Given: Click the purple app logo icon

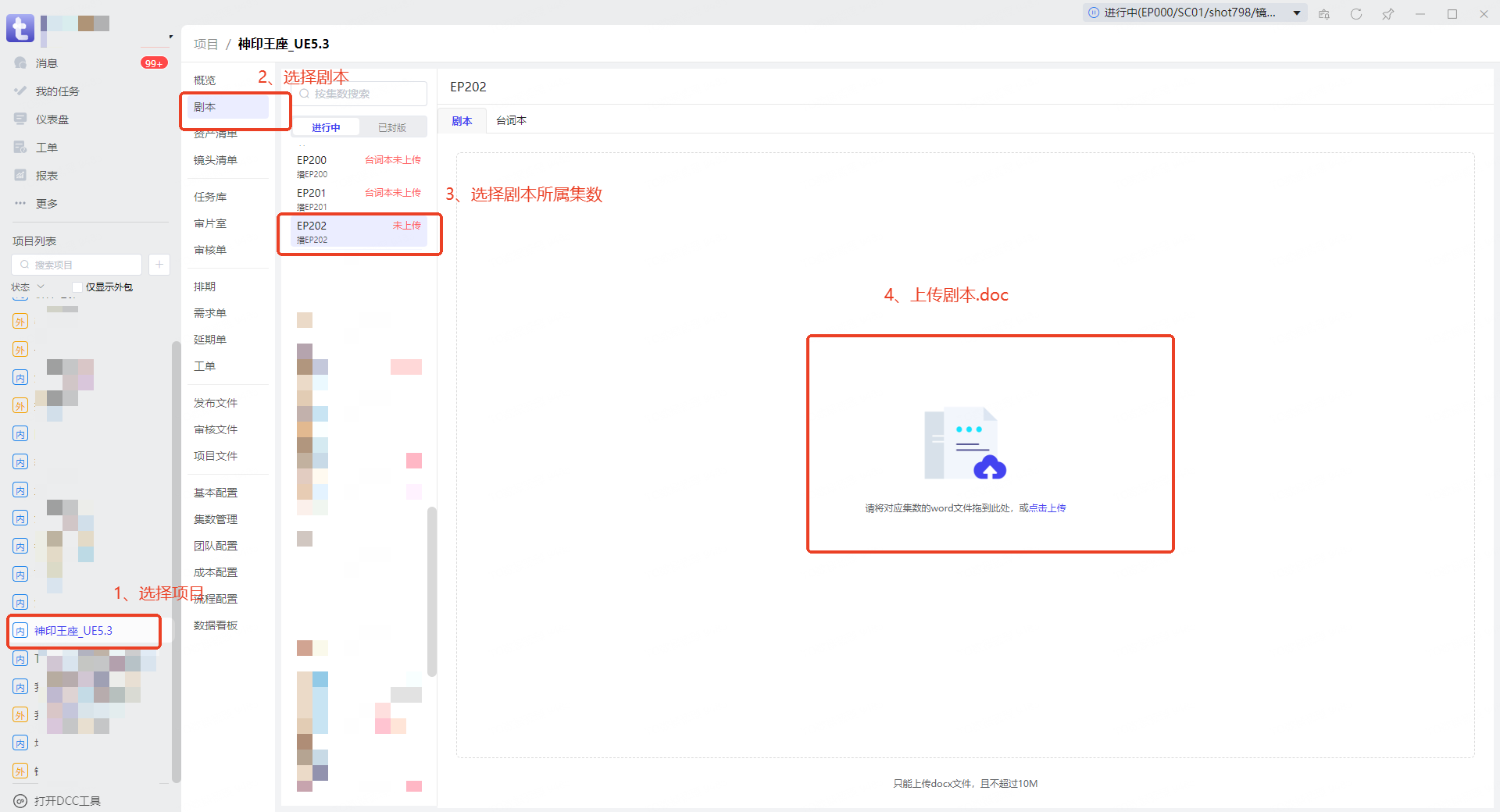Looking at the screenshot, I should pos(20,28).
